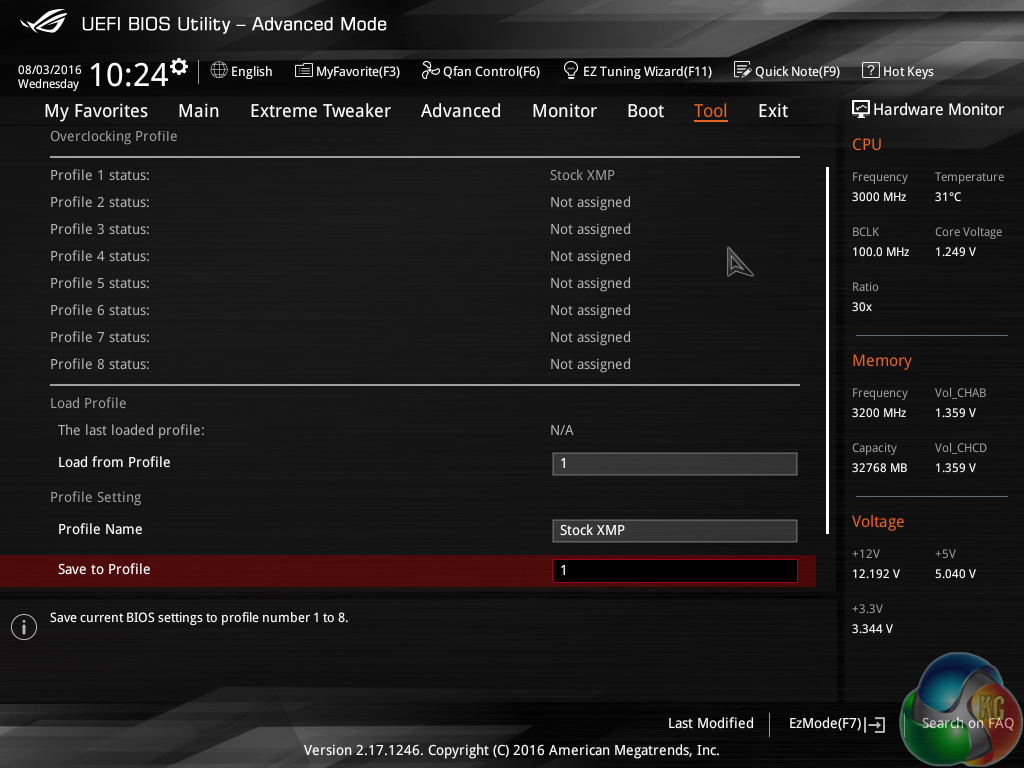Click the info circle icon
1024x768 pixels.
(24, 627)
